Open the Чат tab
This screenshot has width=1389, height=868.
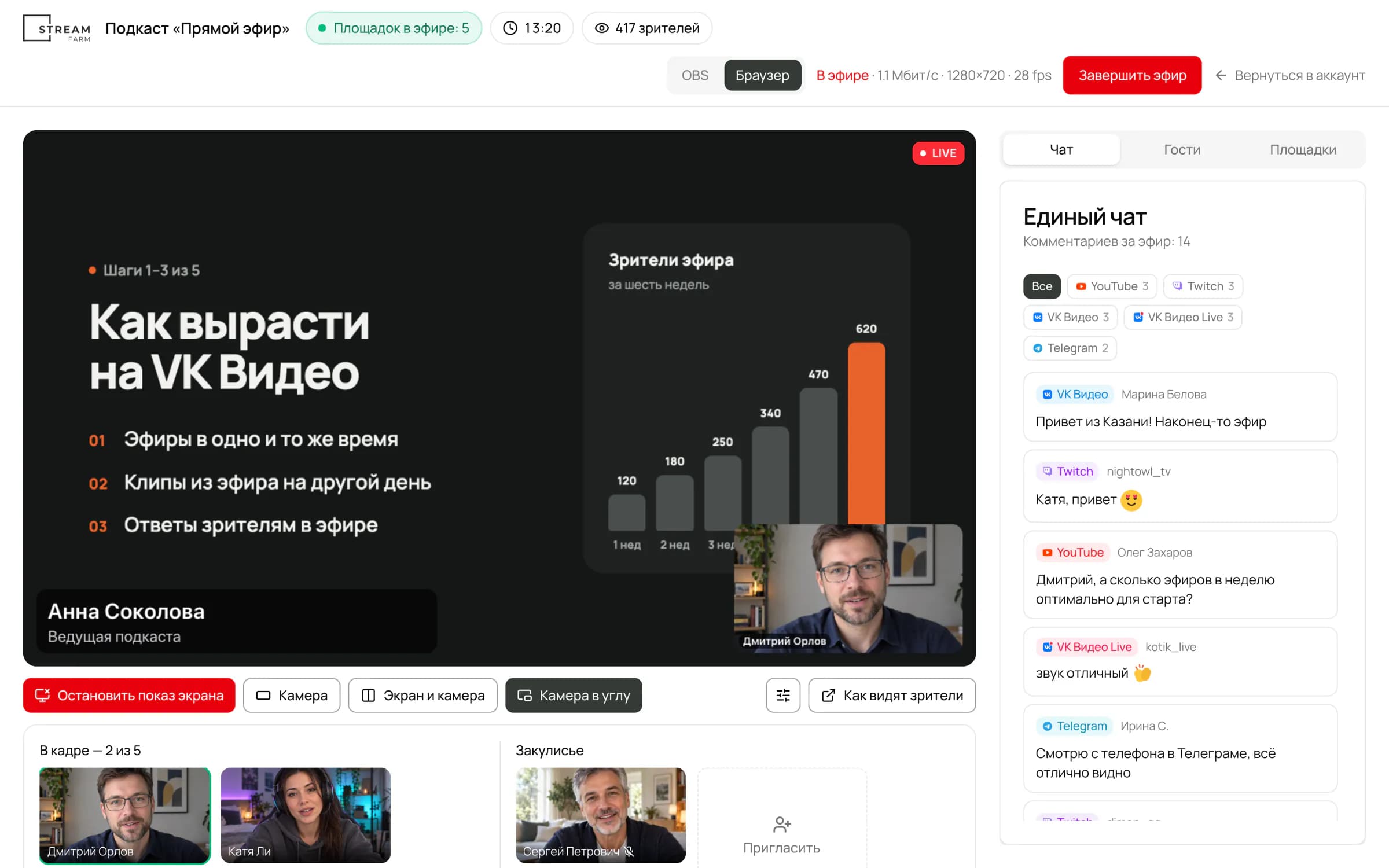click(x=1061, y=150)
